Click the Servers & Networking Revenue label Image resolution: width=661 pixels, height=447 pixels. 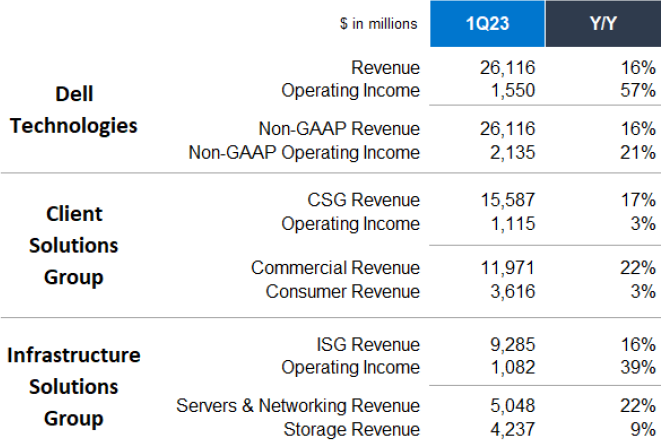(x=298, y=406)
